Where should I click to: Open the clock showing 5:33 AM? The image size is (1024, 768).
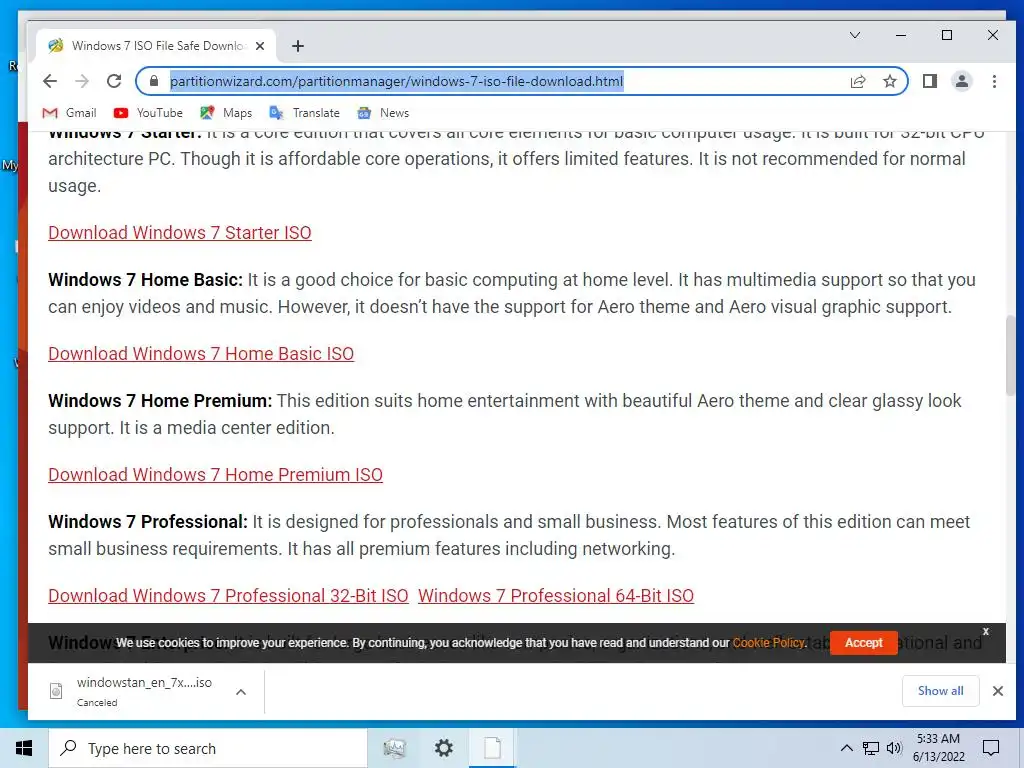pyautogui.click(x=938, y=748)
